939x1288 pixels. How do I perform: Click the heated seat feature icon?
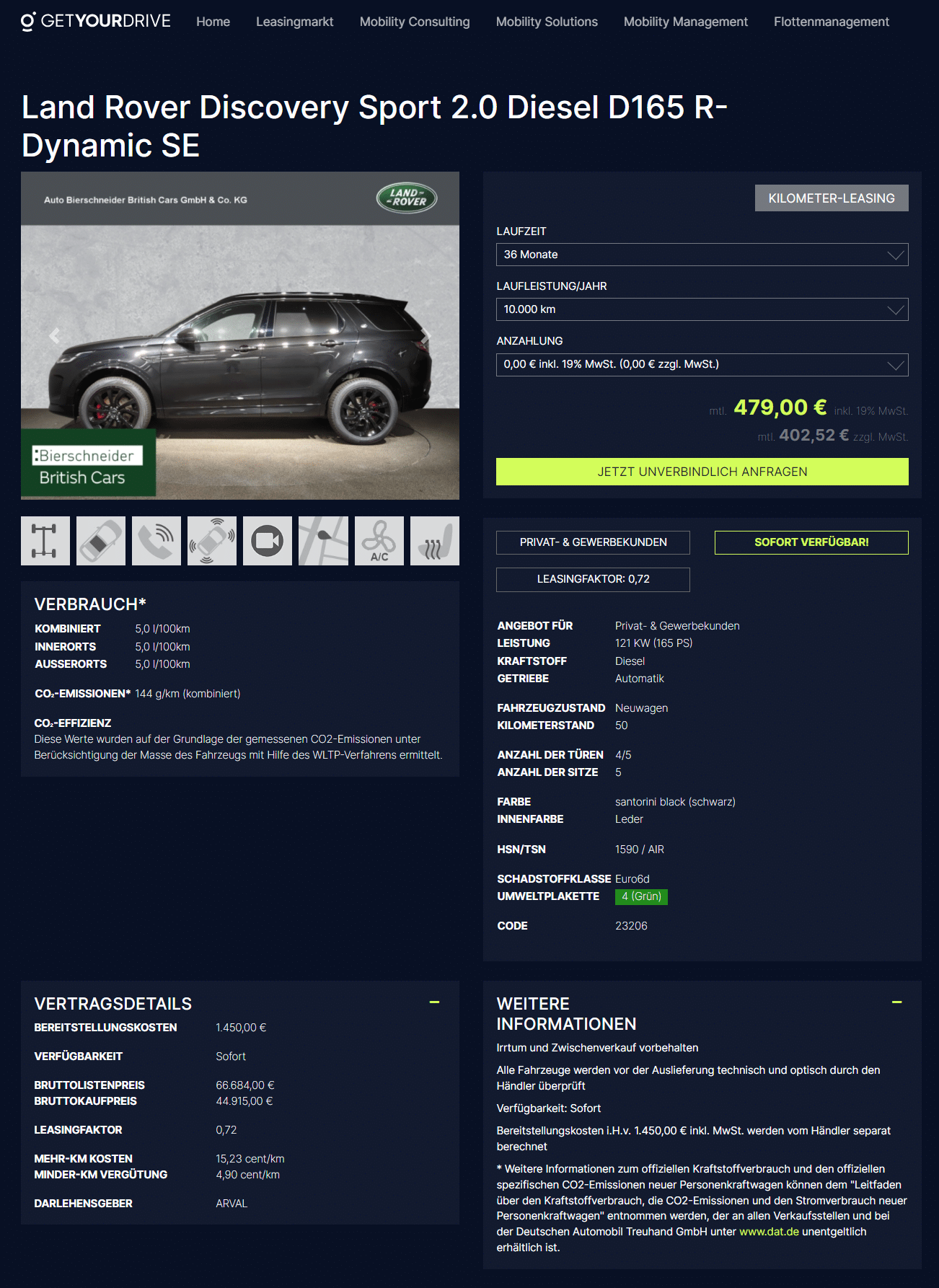pyautogui.click(x=435, y=541)
